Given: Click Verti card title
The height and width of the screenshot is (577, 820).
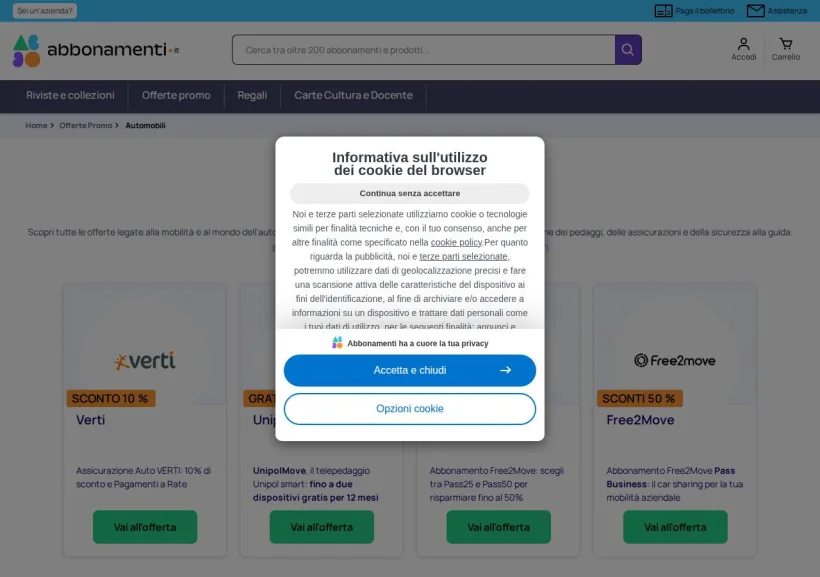Looking at the screenshot, I should click(x=90, y=420).
